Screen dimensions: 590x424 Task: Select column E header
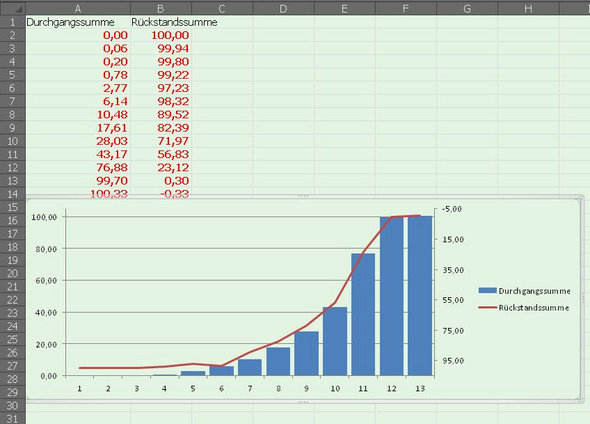click(x=345, y=9)
